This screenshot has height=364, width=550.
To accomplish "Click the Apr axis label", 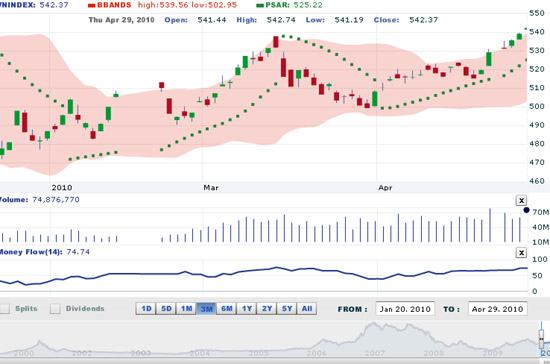I will point(385,188).
